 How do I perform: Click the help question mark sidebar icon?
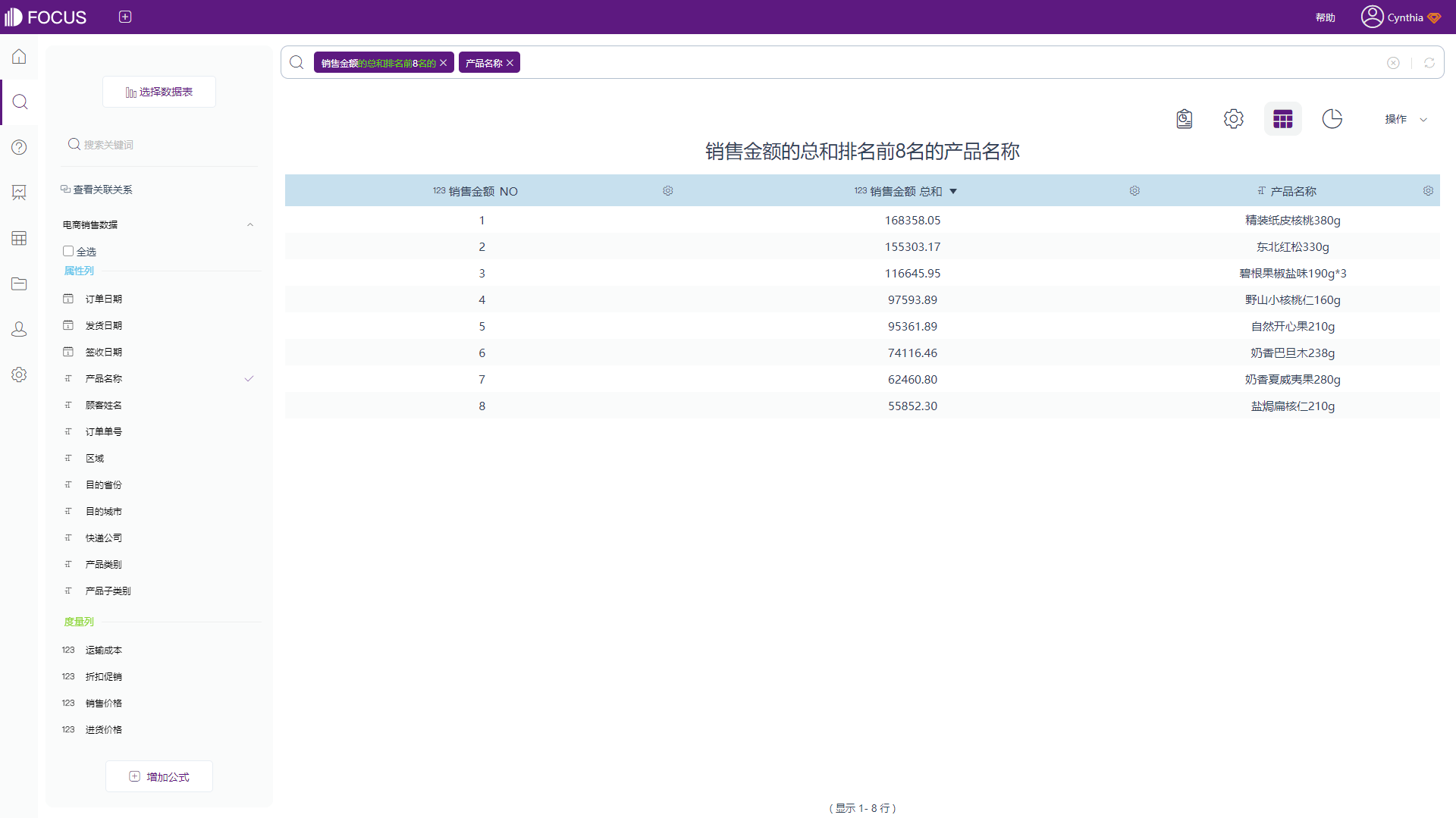click(19, 147)
